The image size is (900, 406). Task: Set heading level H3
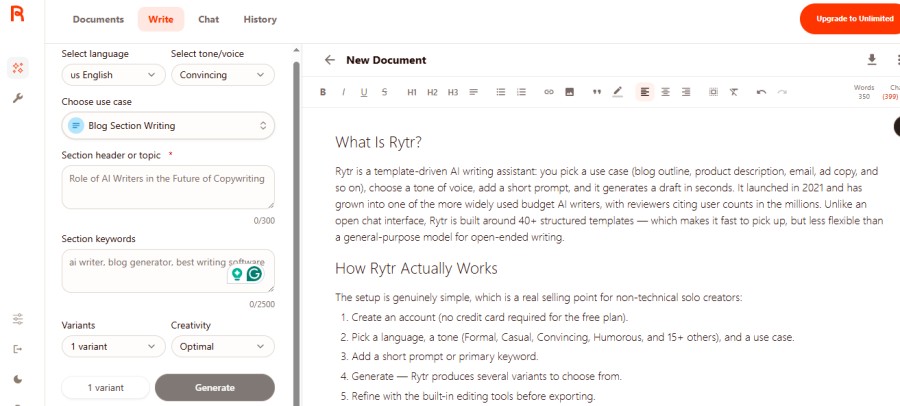pos(453,92)
